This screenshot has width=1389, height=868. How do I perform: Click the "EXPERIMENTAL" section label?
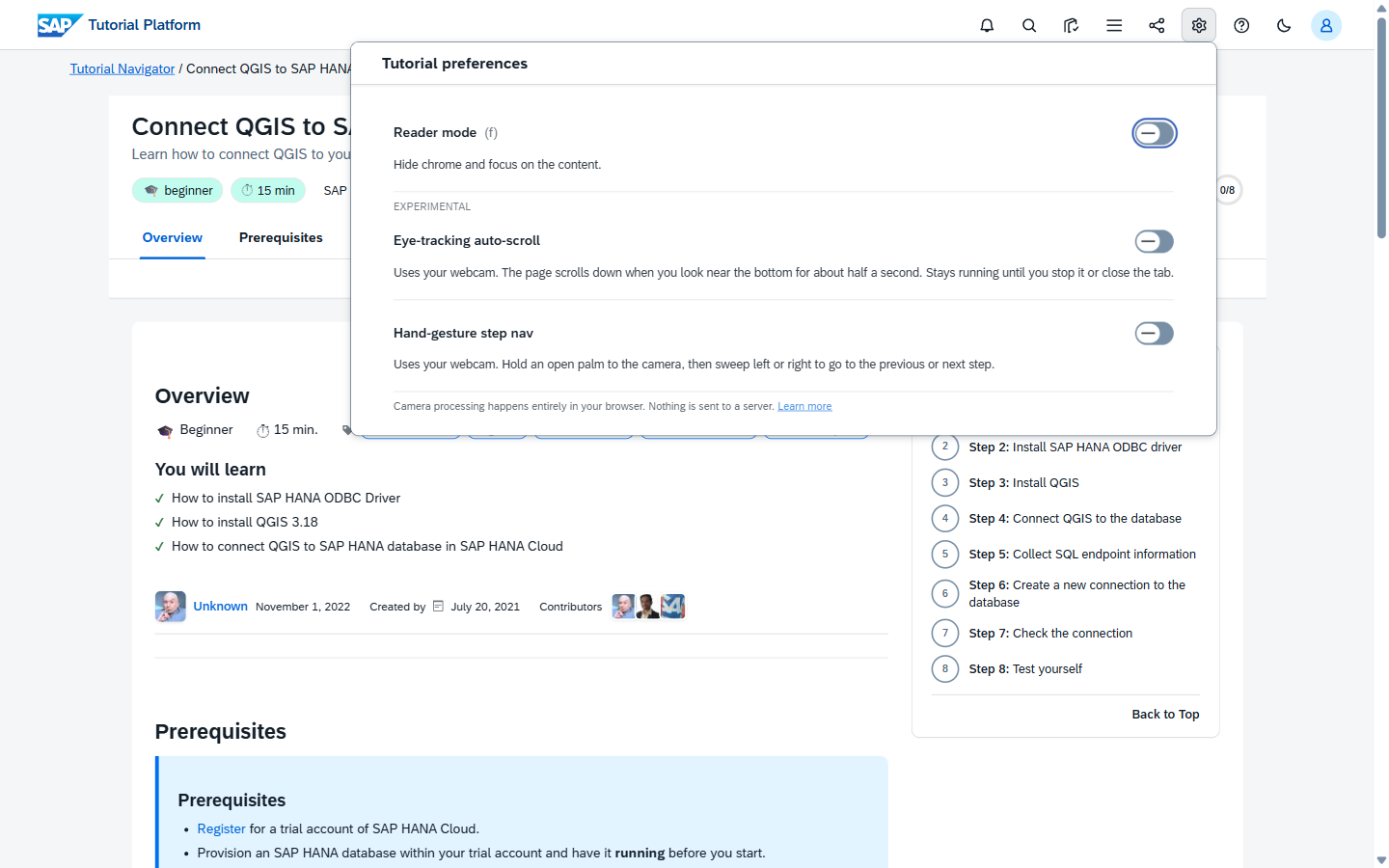pyautogui.click(x=432, y=207)
